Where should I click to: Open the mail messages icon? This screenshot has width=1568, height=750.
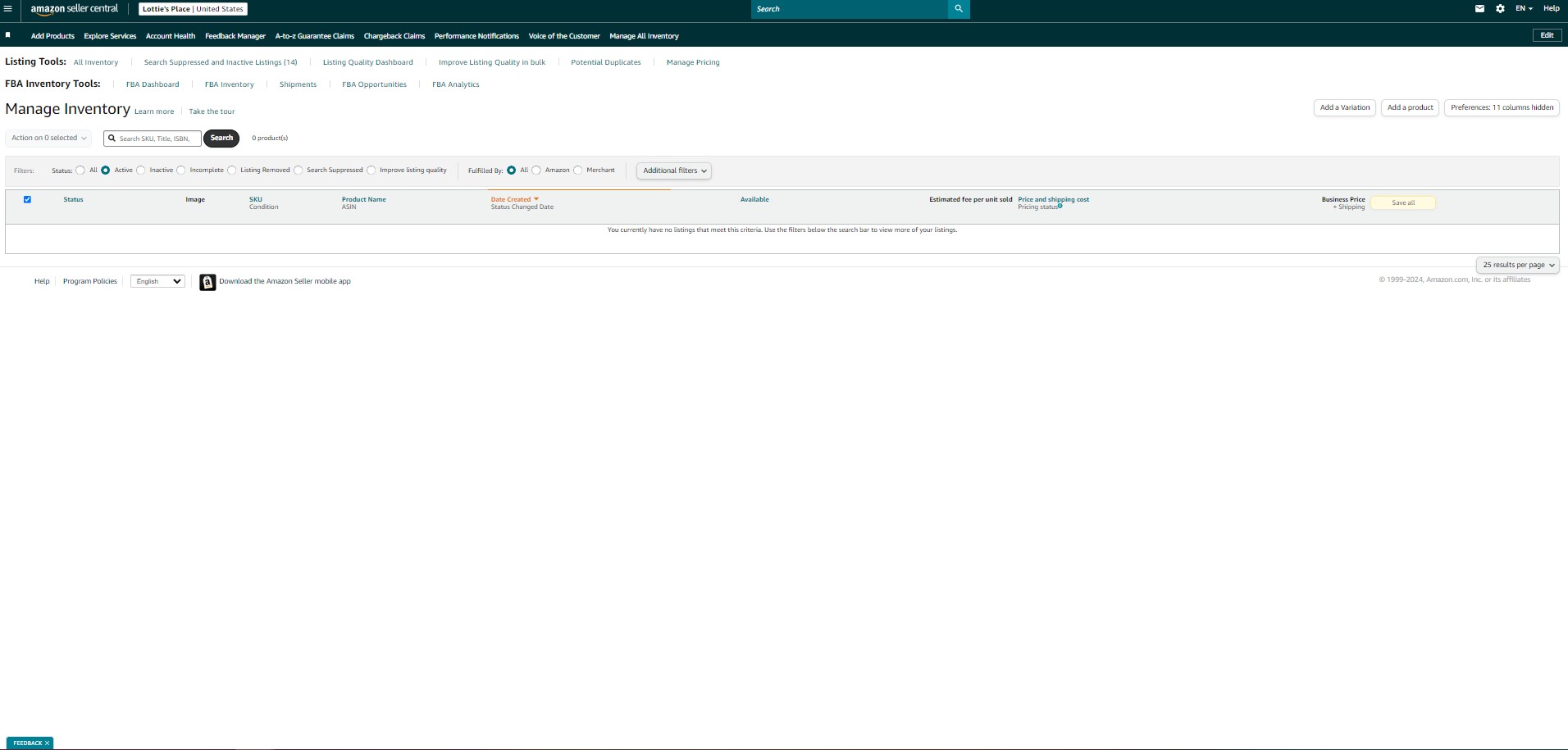point(1479,9)
